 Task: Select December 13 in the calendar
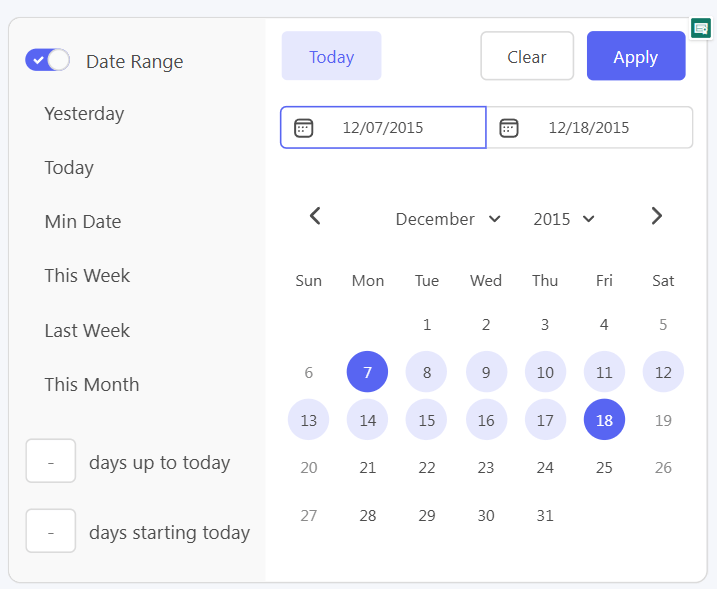point(308,419)
